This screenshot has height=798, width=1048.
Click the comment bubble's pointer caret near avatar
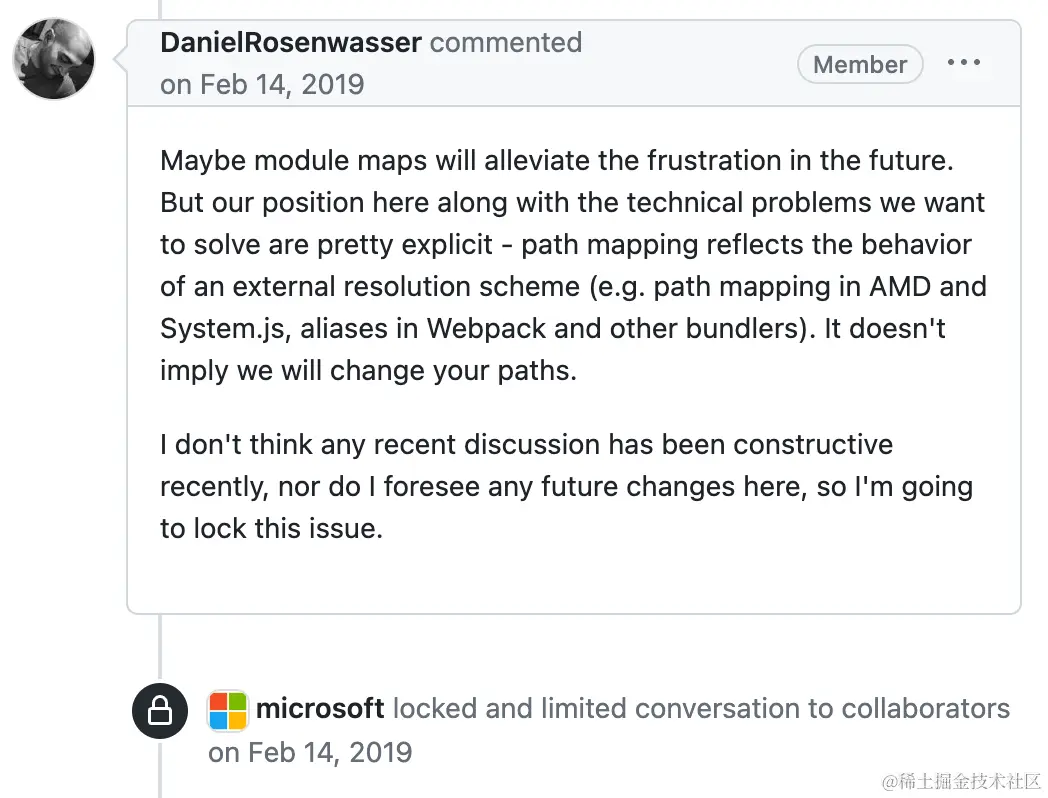pos(120,59)
